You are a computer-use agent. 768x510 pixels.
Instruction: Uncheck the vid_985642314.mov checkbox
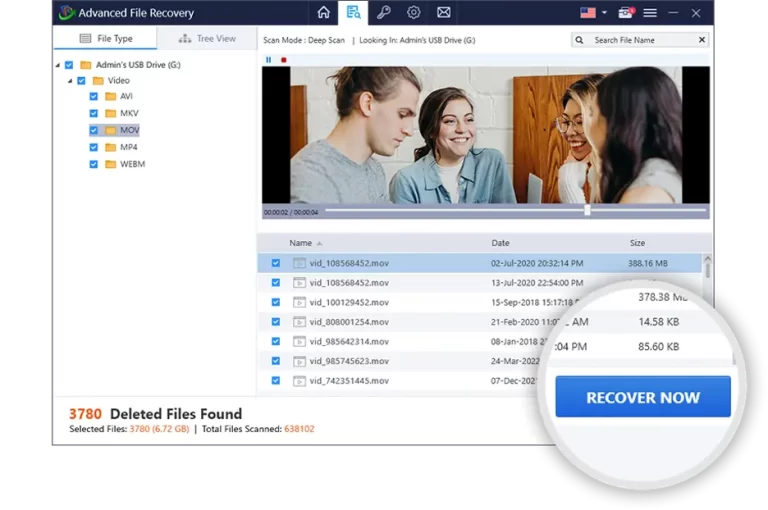point(276,341)
